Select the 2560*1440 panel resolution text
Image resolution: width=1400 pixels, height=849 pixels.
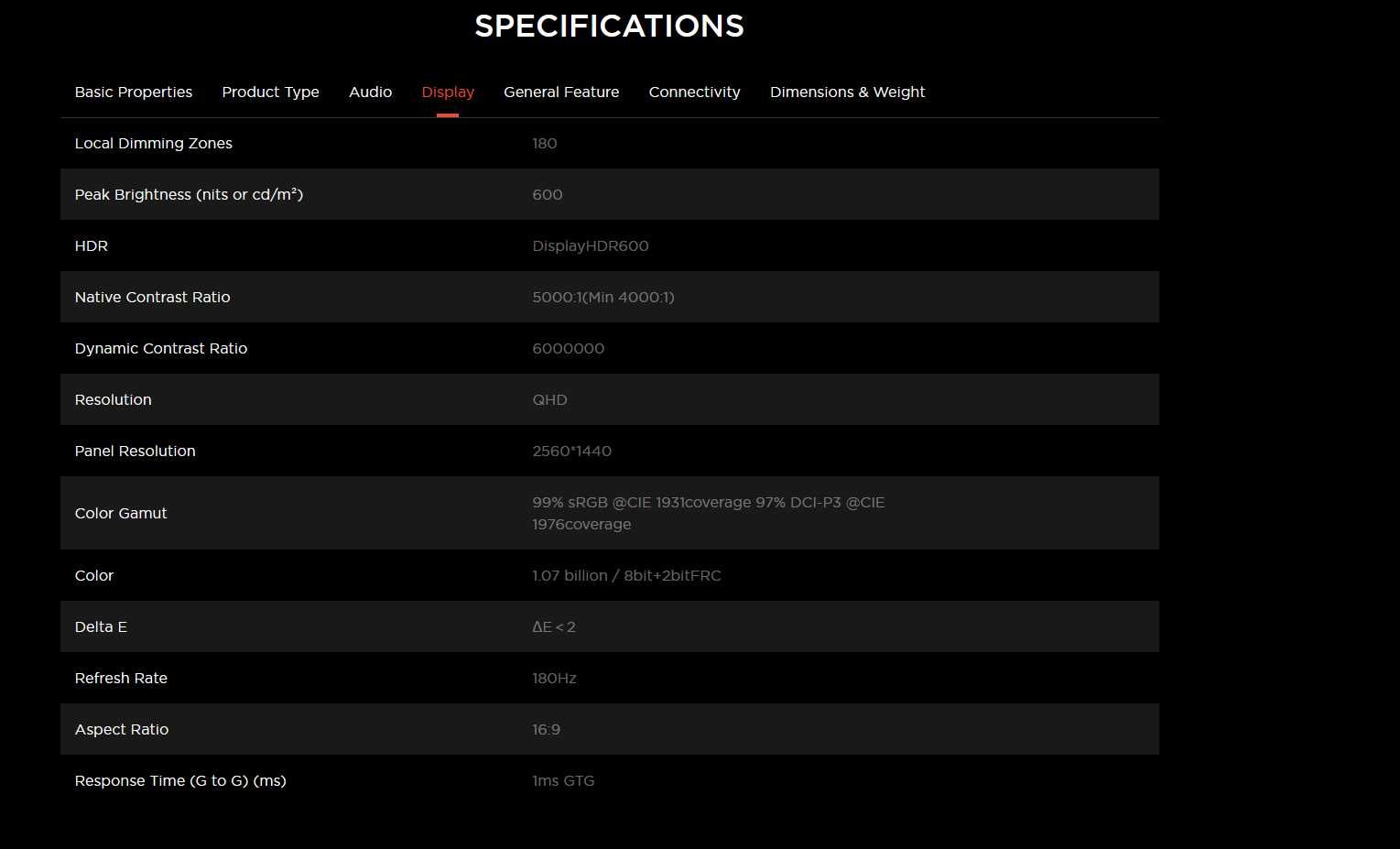click(x=571, y=451)
